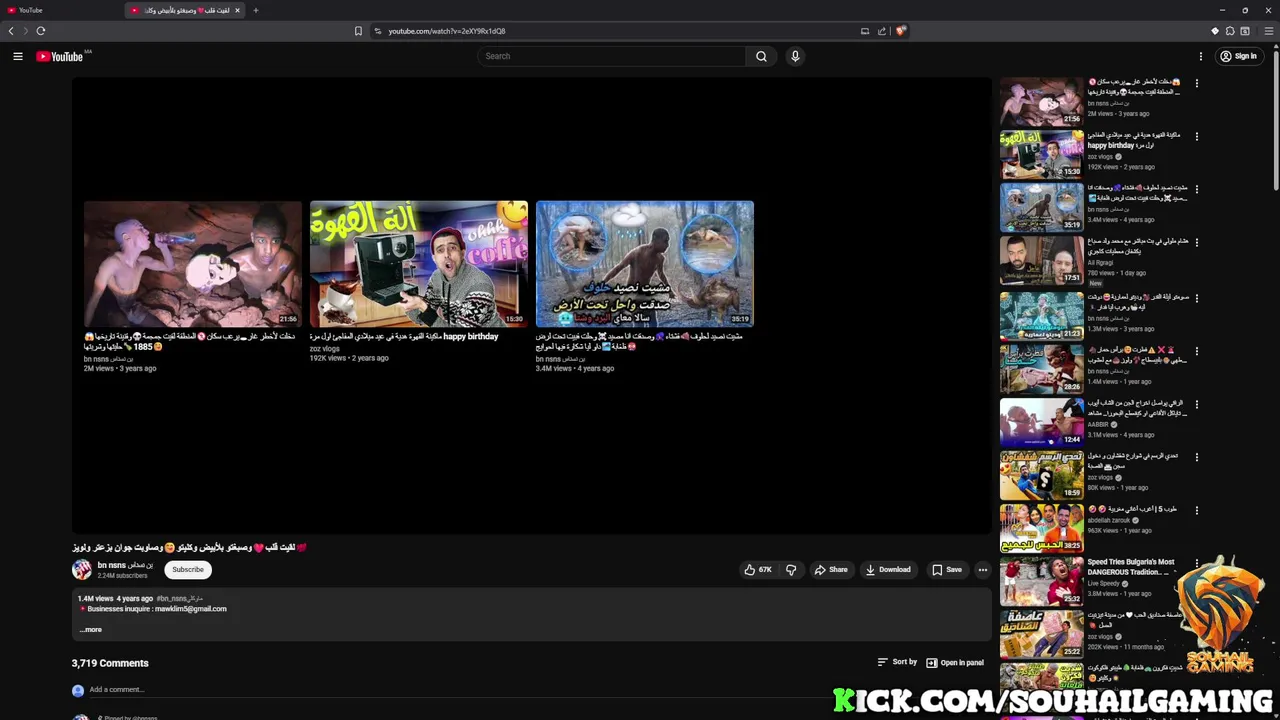Image resolution: width=1280 pixels, height=720 pixels.
Task: Dislike the video with thumbs-down
Action: tap(791, 570)
